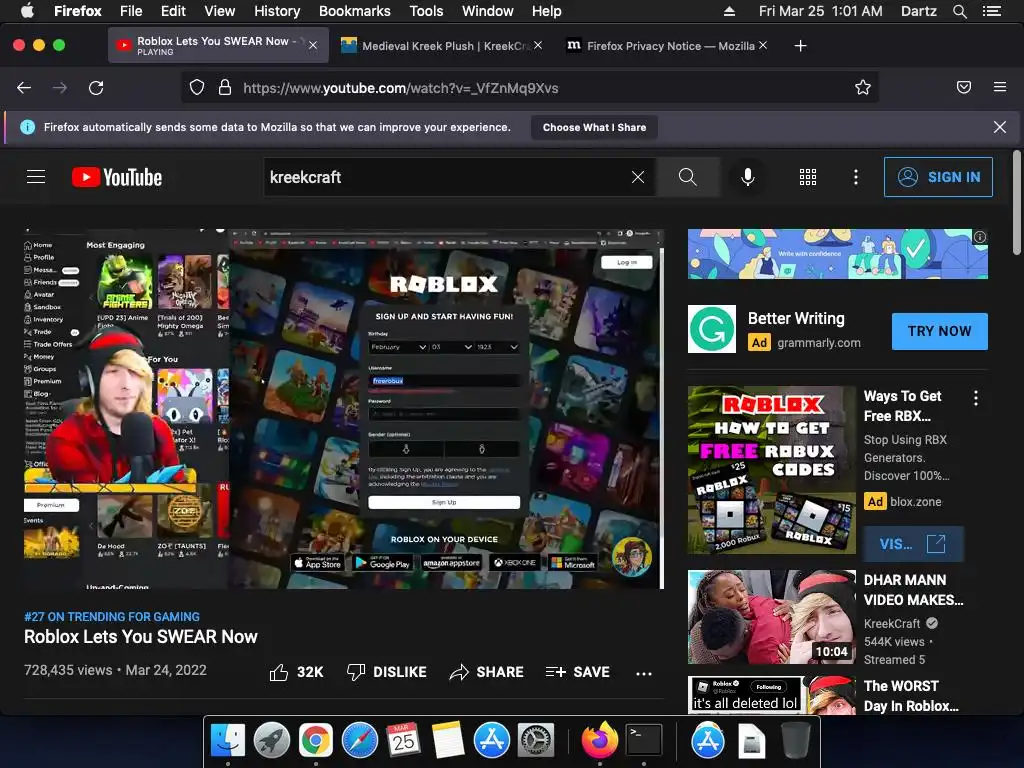
Task: Open Finder from the Dock
Action: point(227,741)
